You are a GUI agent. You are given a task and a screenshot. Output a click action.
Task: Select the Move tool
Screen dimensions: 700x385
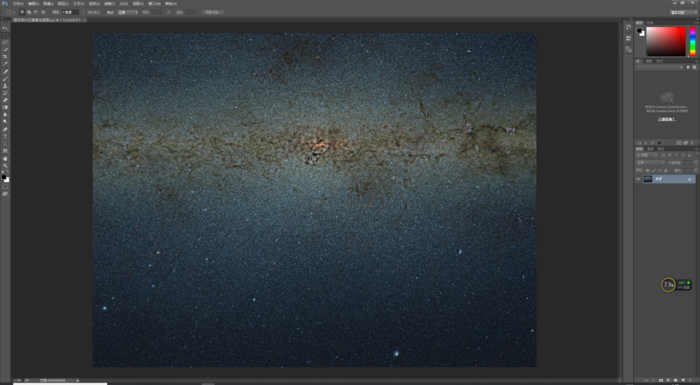click(5, 28)
